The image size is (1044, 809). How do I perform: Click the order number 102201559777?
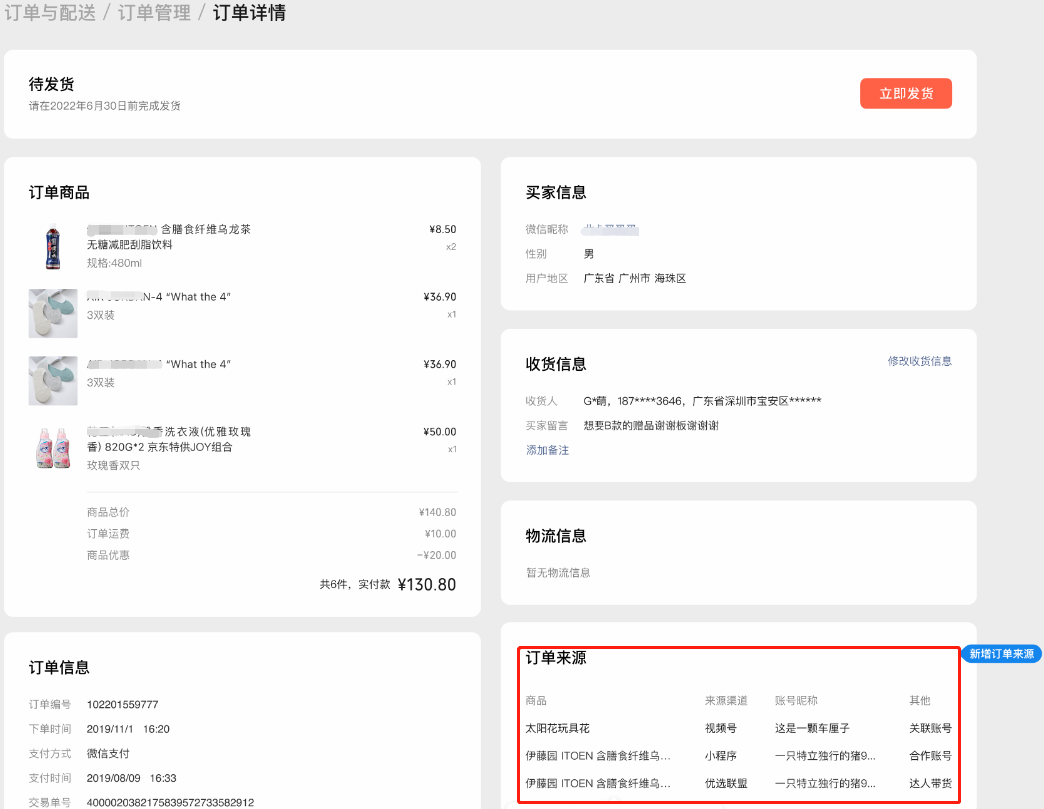(122, 705)
